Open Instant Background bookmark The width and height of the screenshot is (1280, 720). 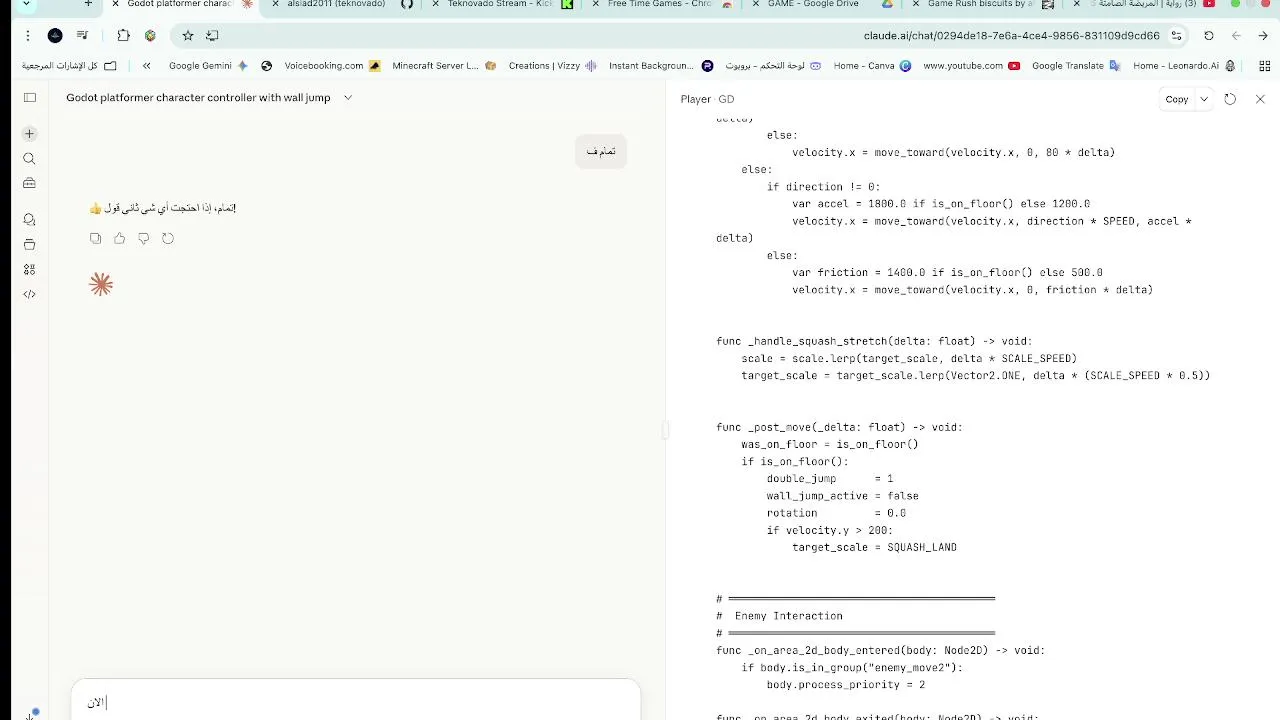click(x=661, y=66)
